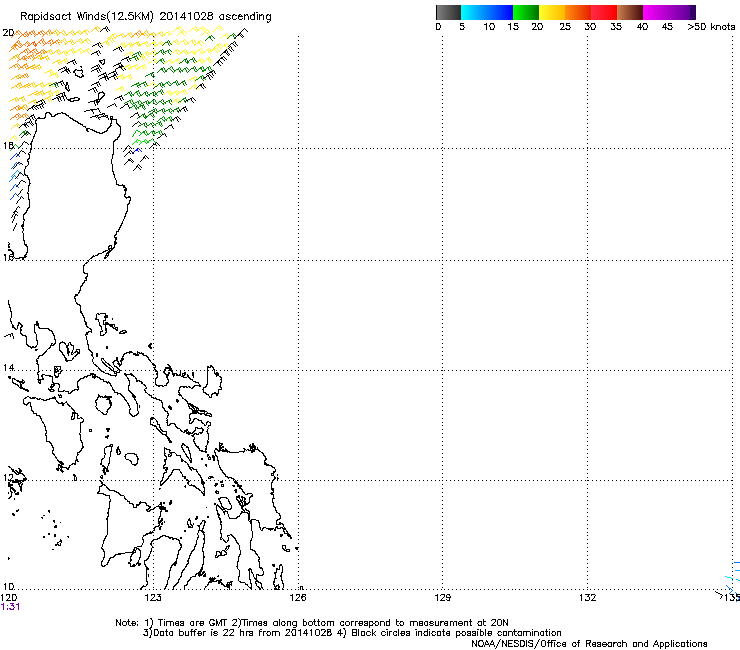The height and width of the screenshot is (650, 740).
Task: Click the 132 longitude axis label
Action: (x=587, y=598)
